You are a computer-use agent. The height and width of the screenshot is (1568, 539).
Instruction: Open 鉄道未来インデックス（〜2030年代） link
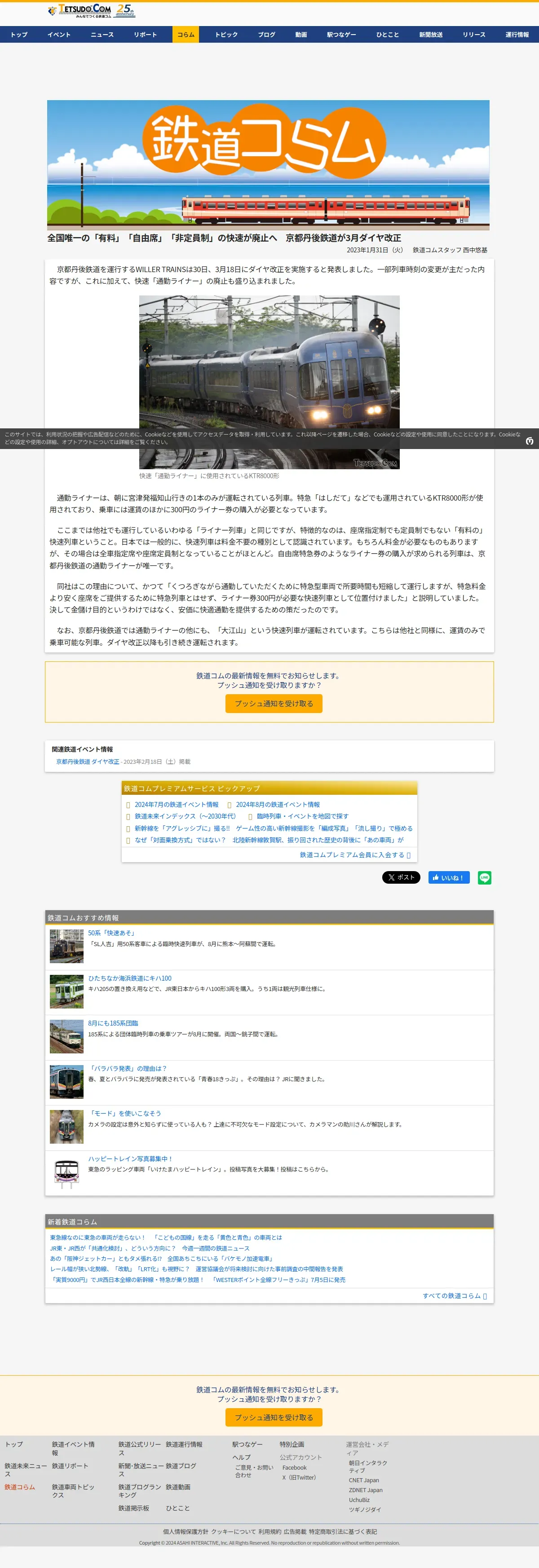click(x=185, y=815)
